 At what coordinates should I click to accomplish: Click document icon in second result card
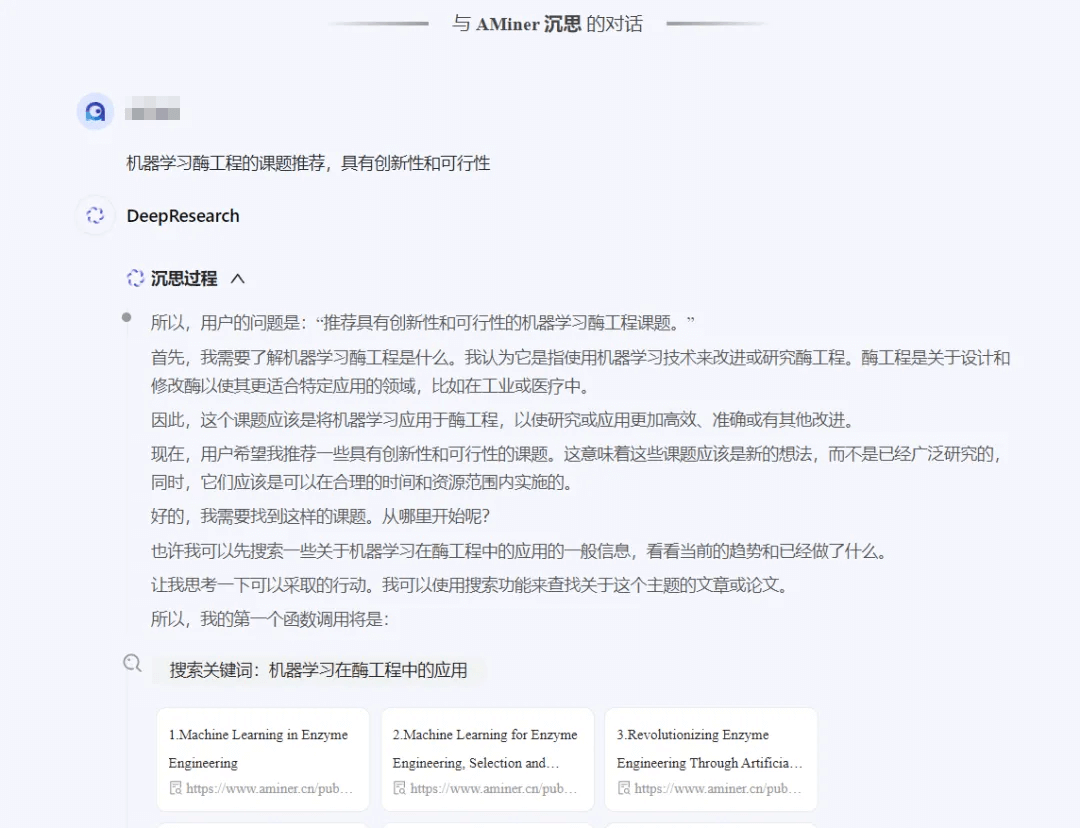[399, 788]
